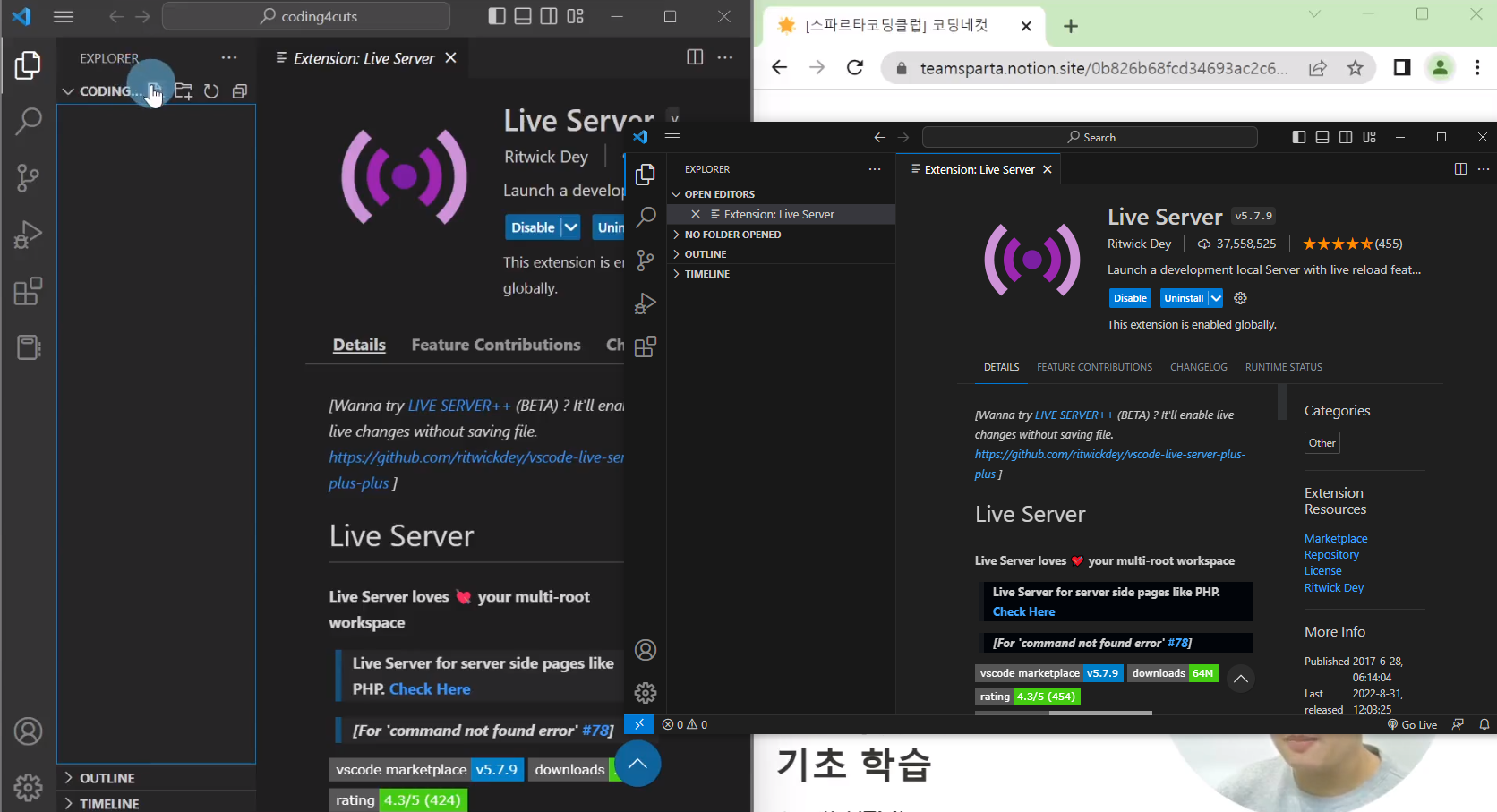
Task: Click Disable button in front VS Code
Action: pos(1130,298)
